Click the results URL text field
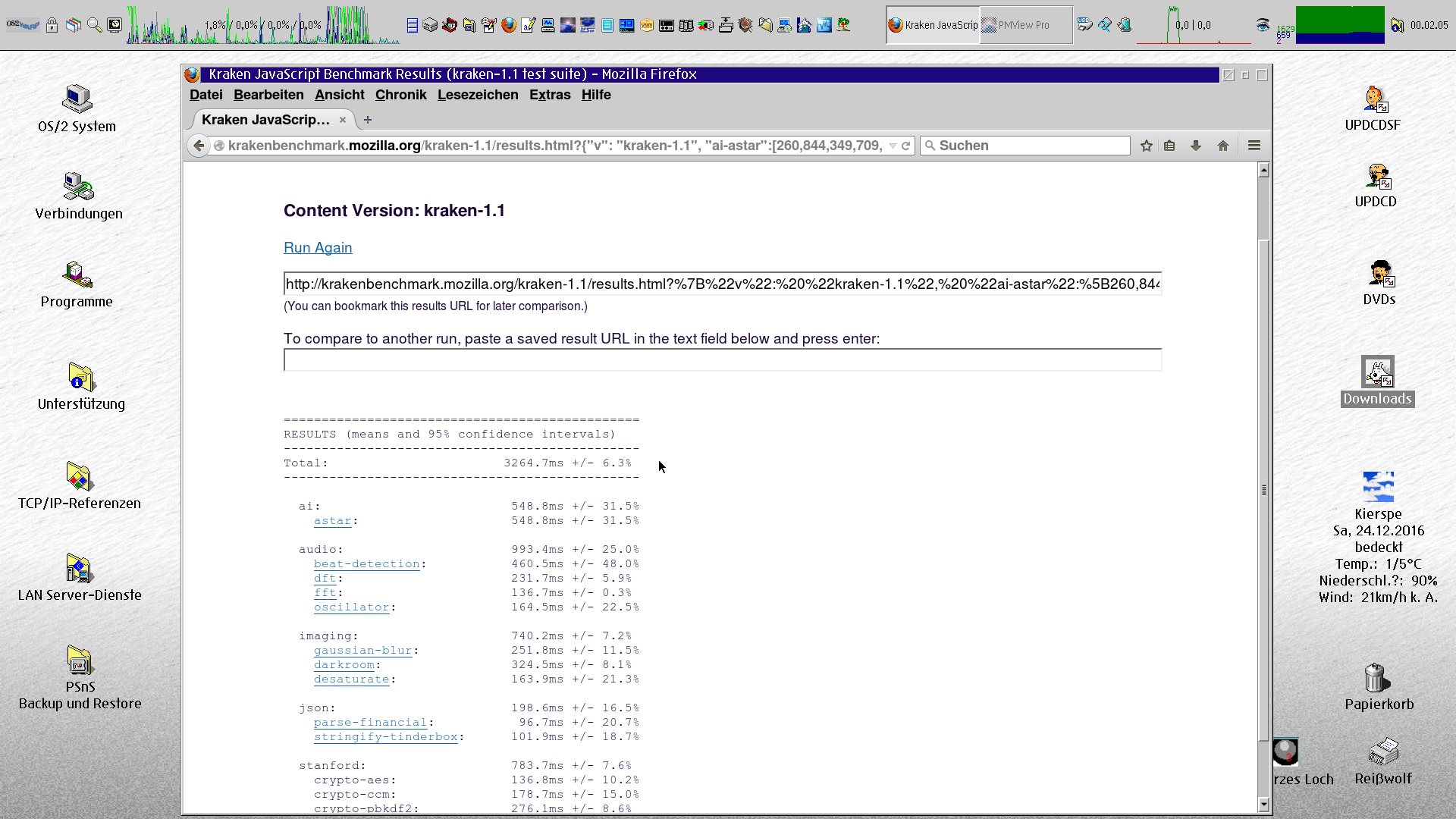Viewport: 1456px width, 819px height. pyautogui.click(x=723, y=284)
